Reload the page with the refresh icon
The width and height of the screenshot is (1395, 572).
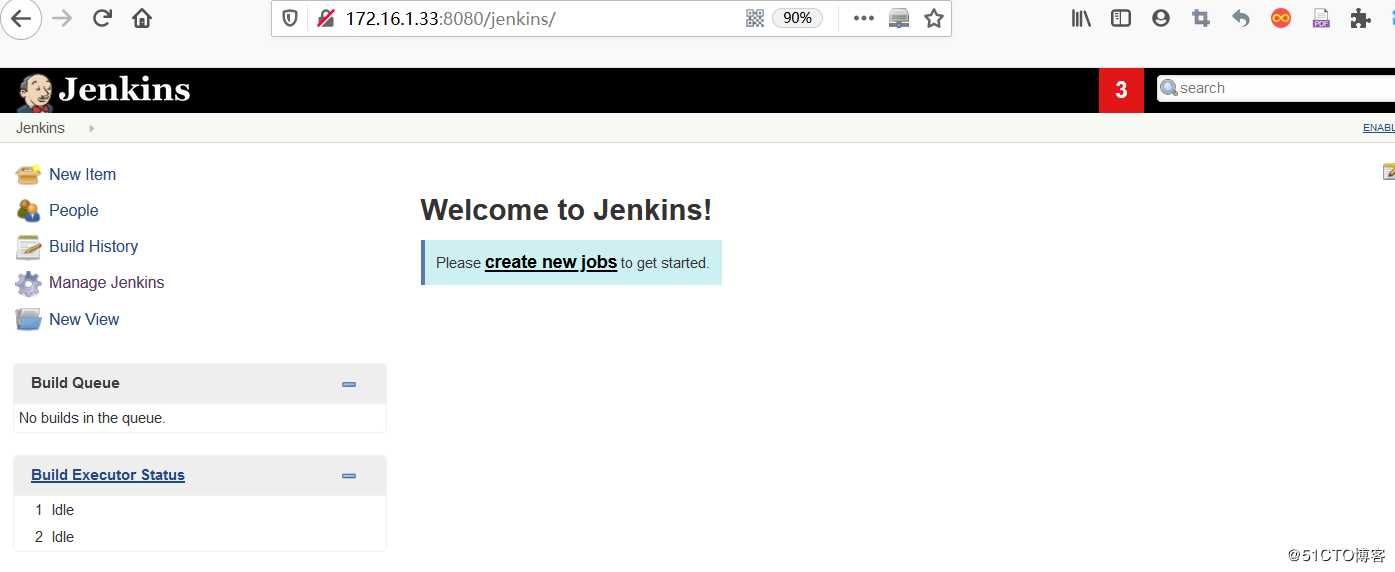(102, 18)
